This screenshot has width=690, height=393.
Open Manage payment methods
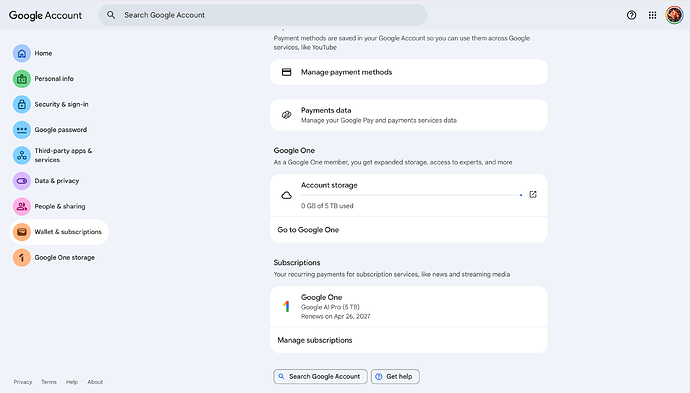point(409,72)
